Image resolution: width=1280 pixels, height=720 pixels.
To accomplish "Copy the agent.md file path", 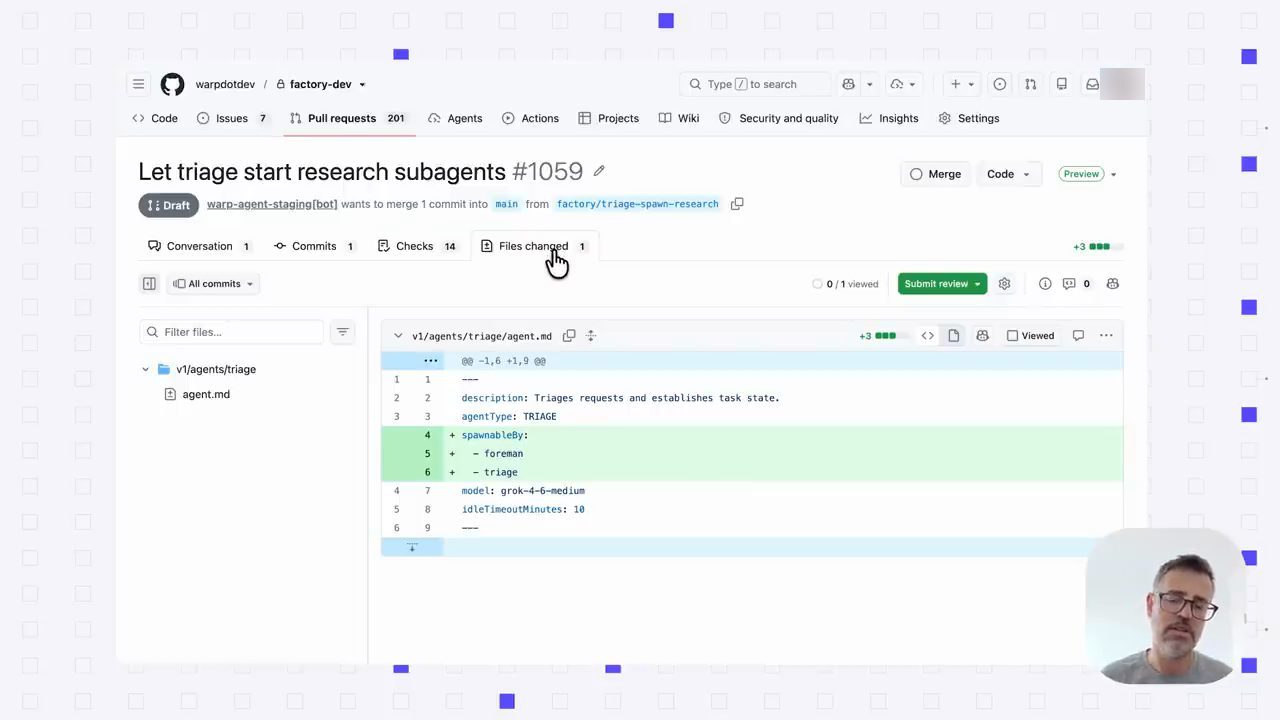I will pyautogui.click(x=569, y=336).
